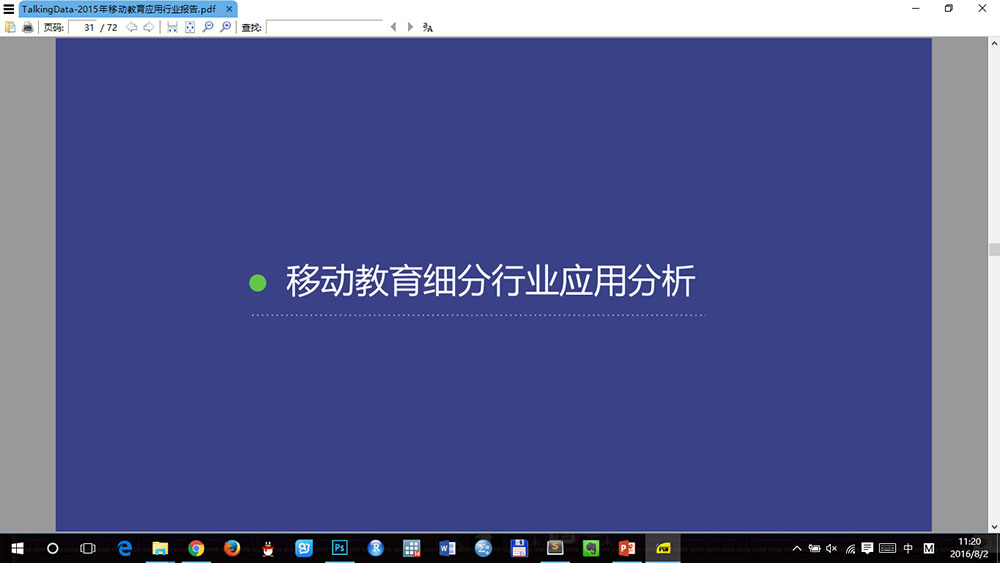
Task: Launch Microsoft Edge from taskbar
Action: coord(124,548)
